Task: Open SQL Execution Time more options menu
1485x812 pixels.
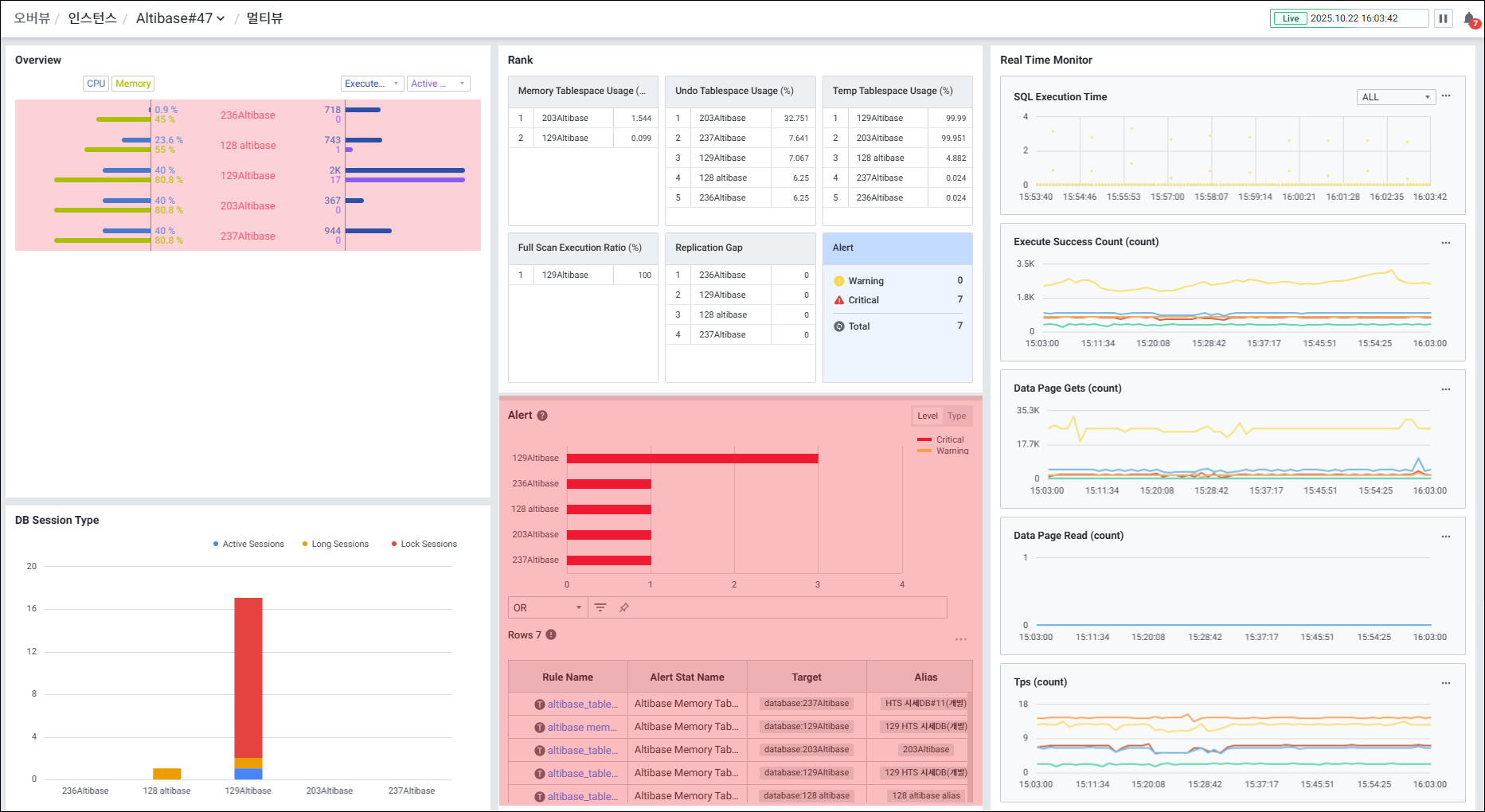Action: click(x=1446, y=96)
